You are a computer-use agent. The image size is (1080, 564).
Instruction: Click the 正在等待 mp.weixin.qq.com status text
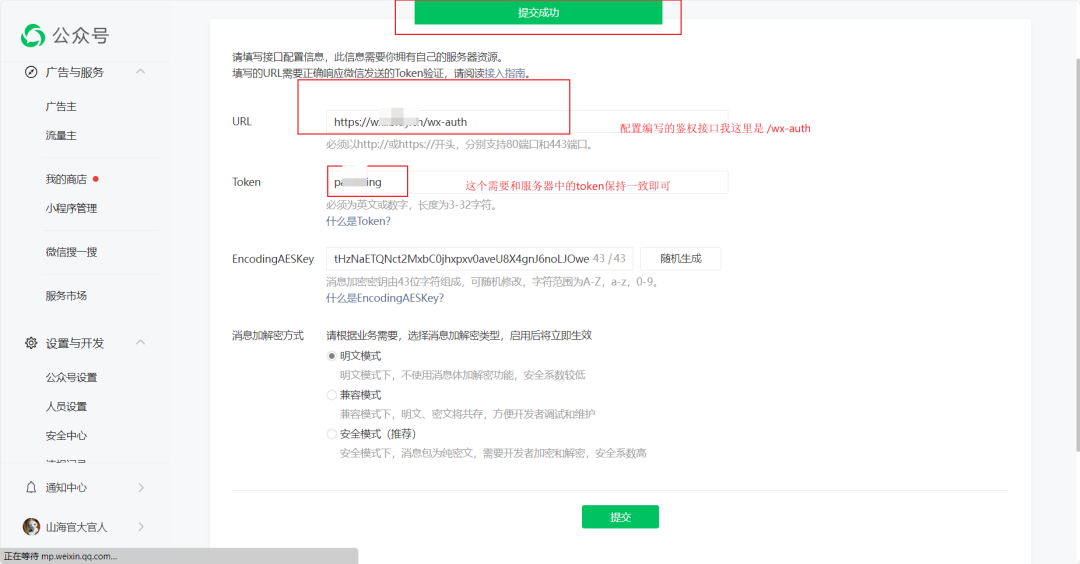coord(61,556)
